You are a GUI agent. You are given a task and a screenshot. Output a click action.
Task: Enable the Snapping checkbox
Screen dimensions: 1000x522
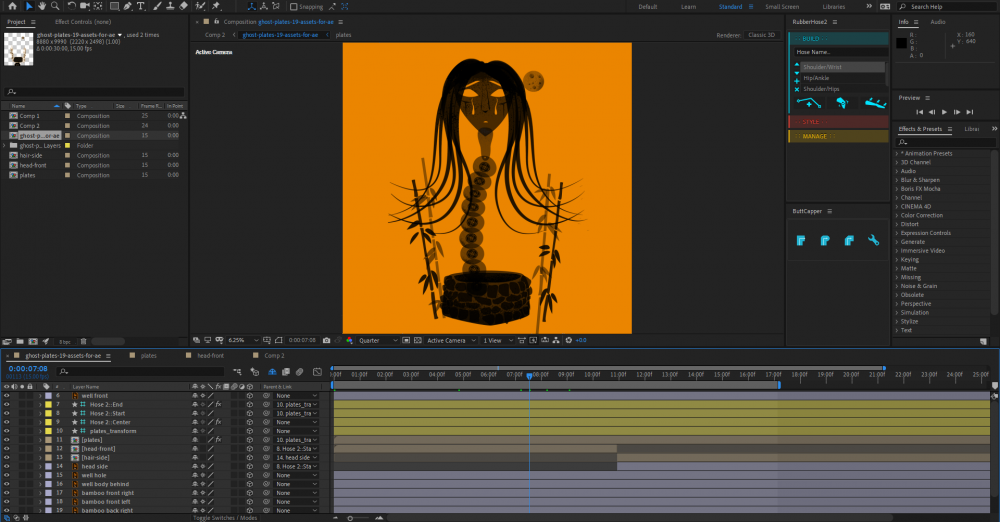tap(295, 7)
